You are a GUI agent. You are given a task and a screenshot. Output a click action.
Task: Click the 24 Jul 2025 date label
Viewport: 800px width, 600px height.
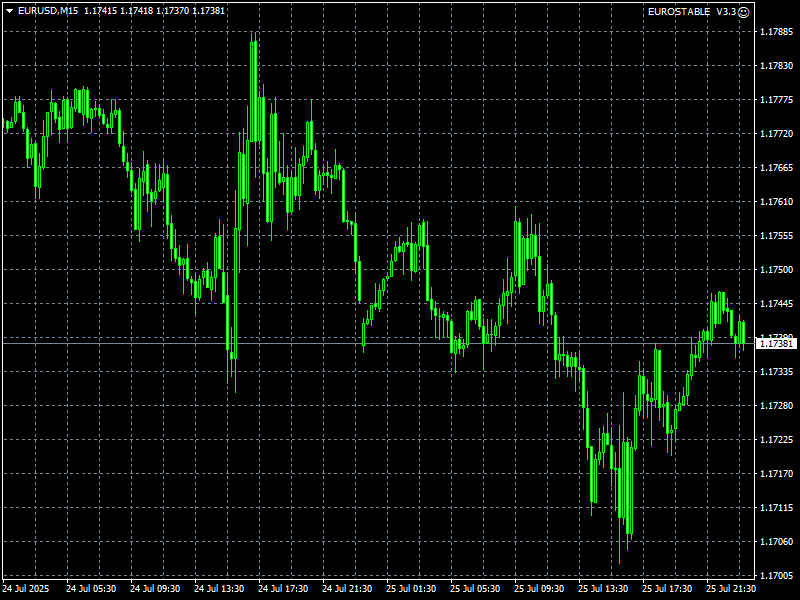click(27, 589)
